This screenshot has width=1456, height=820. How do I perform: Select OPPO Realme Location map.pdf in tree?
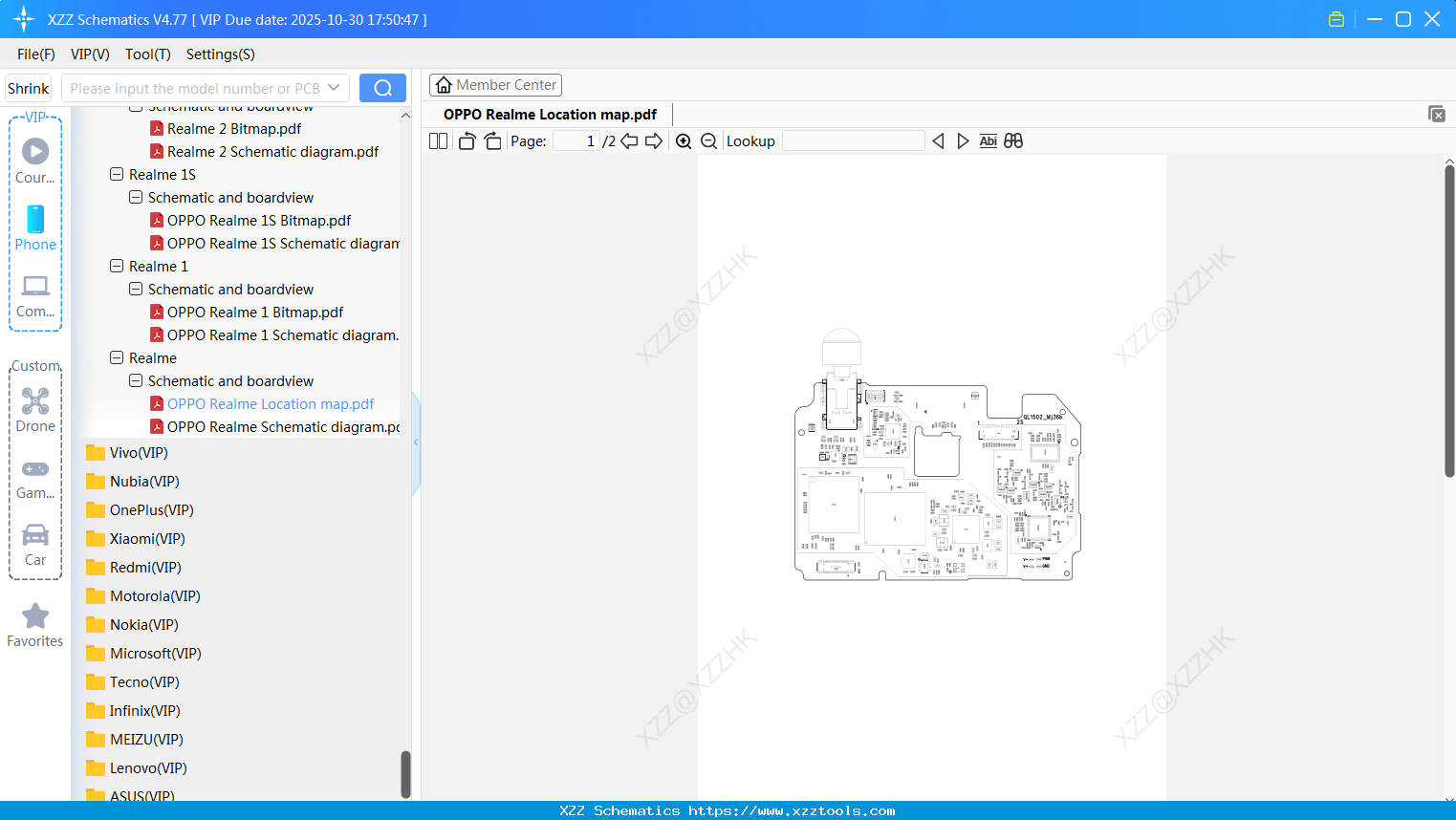click(262, 404)
